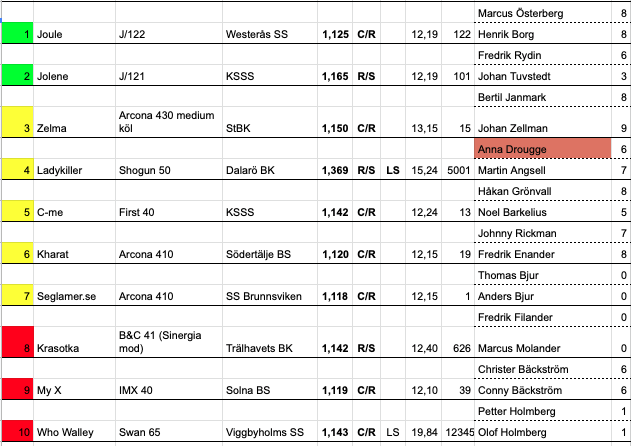This screenshot has height=446, width=631.
Task: Select the yellow rank 5 cell
Action: [17, 212]
